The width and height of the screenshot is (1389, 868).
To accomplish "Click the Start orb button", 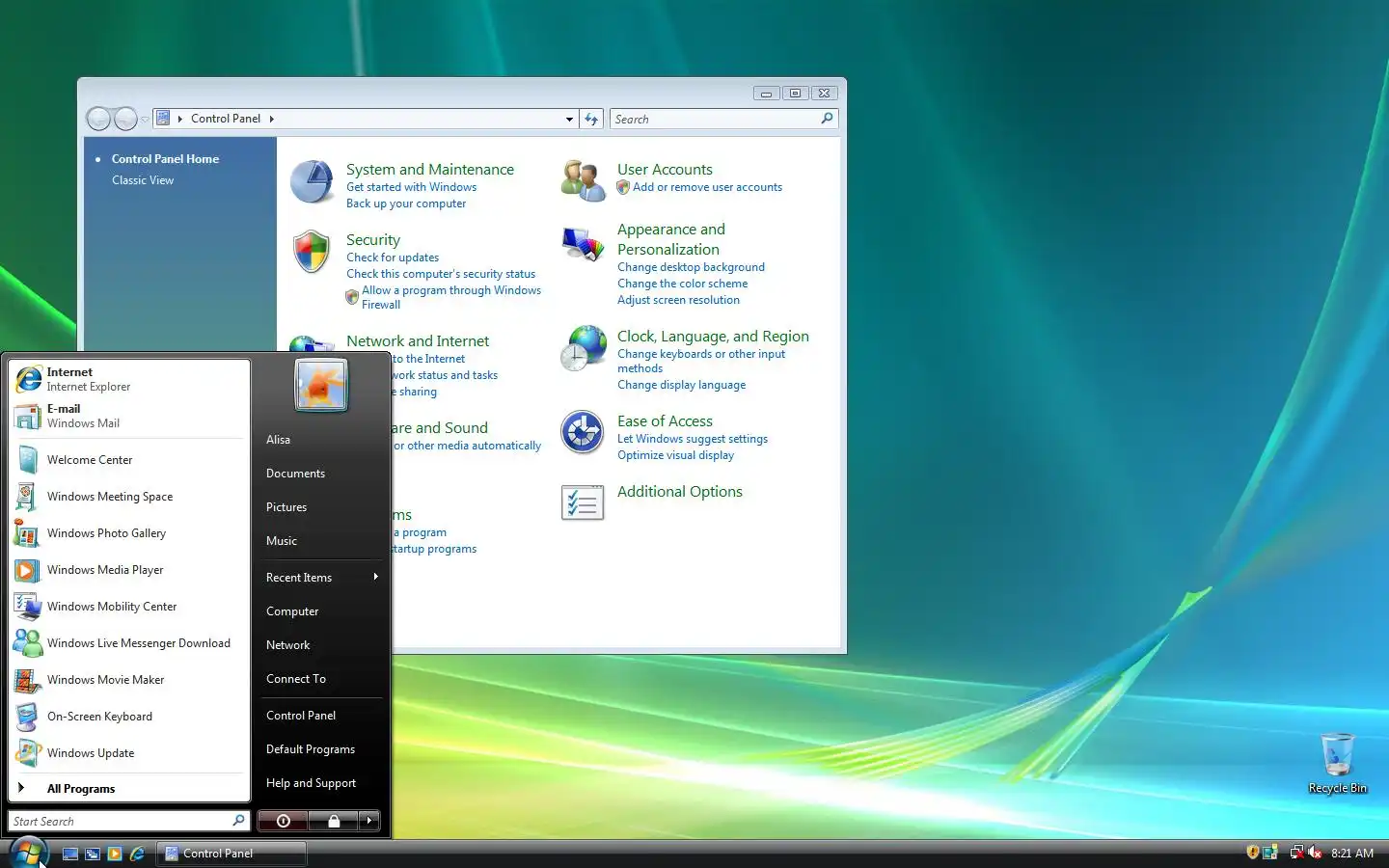I will [27, 853].
